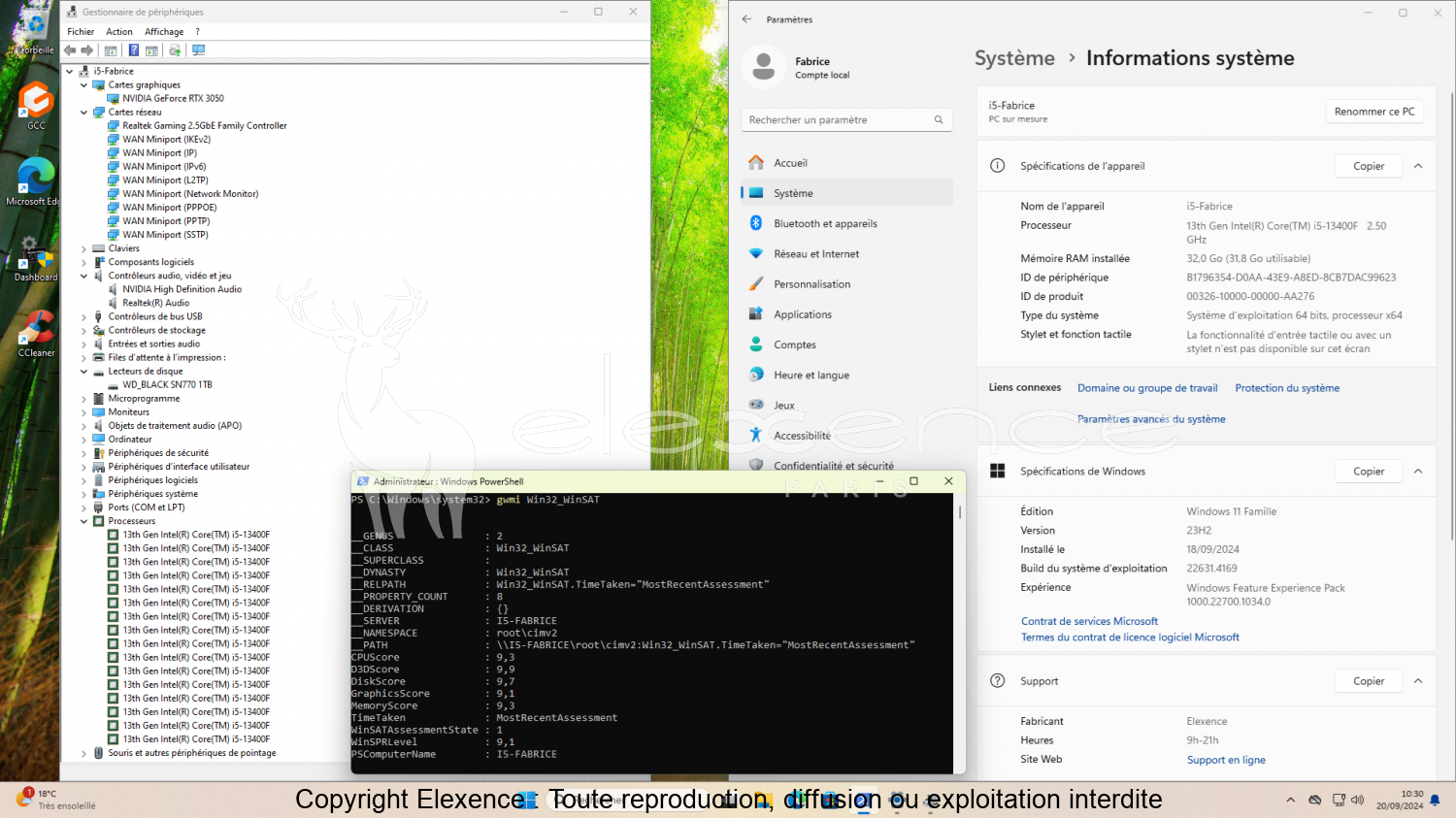This screenshot has height=818, width=1456.
Task: Open Jeux in Settings sidebar
Action: [x=846, y=406]
